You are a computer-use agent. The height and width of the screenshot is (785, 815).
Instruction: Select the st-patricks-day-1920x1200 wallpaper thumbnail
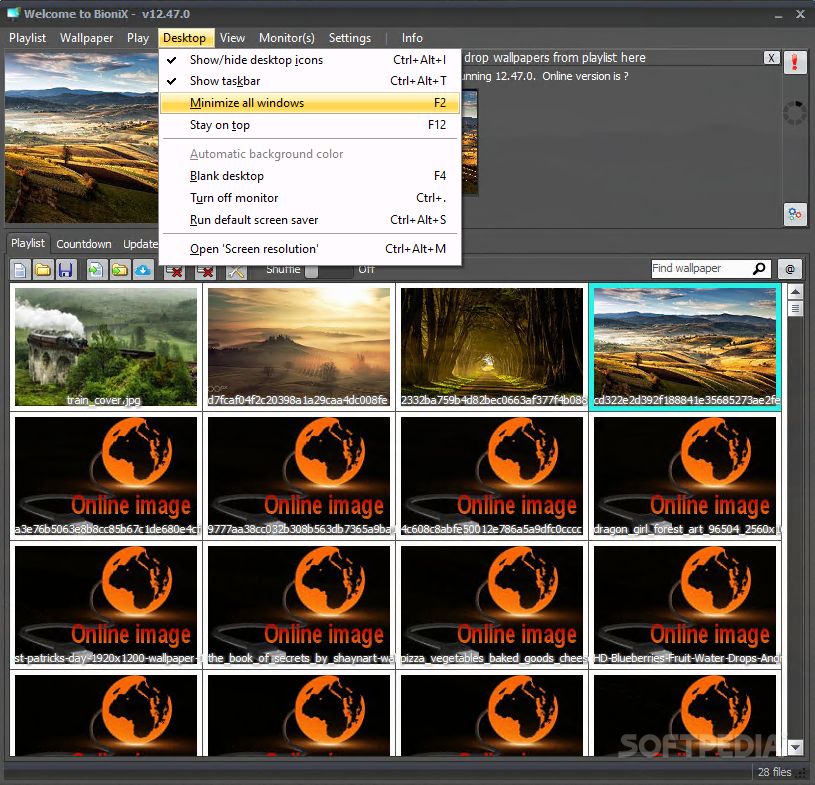(106, 605)
